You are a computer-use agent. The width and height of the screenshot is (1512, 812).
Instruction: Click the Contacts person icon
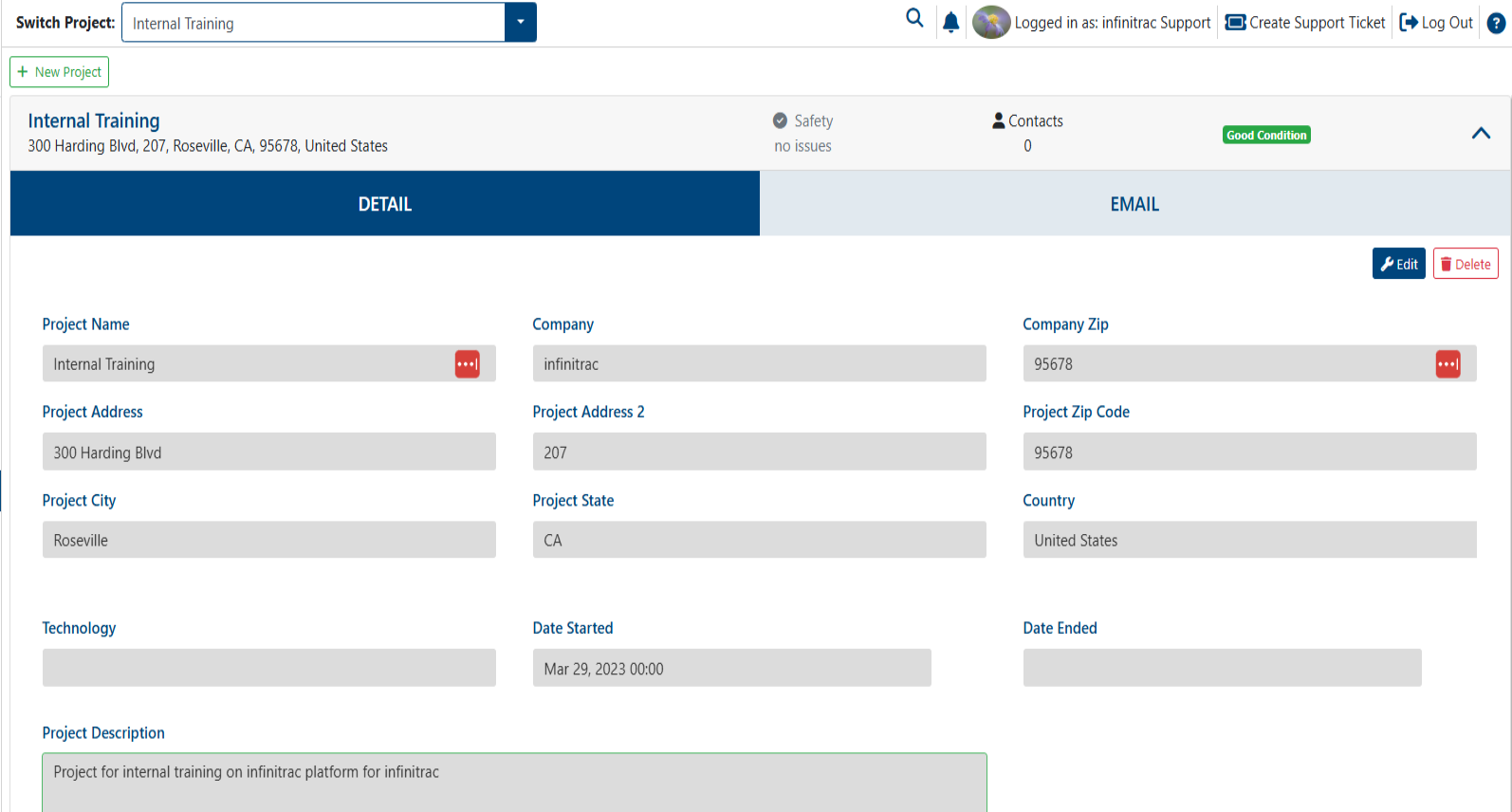tap(999, 120)
